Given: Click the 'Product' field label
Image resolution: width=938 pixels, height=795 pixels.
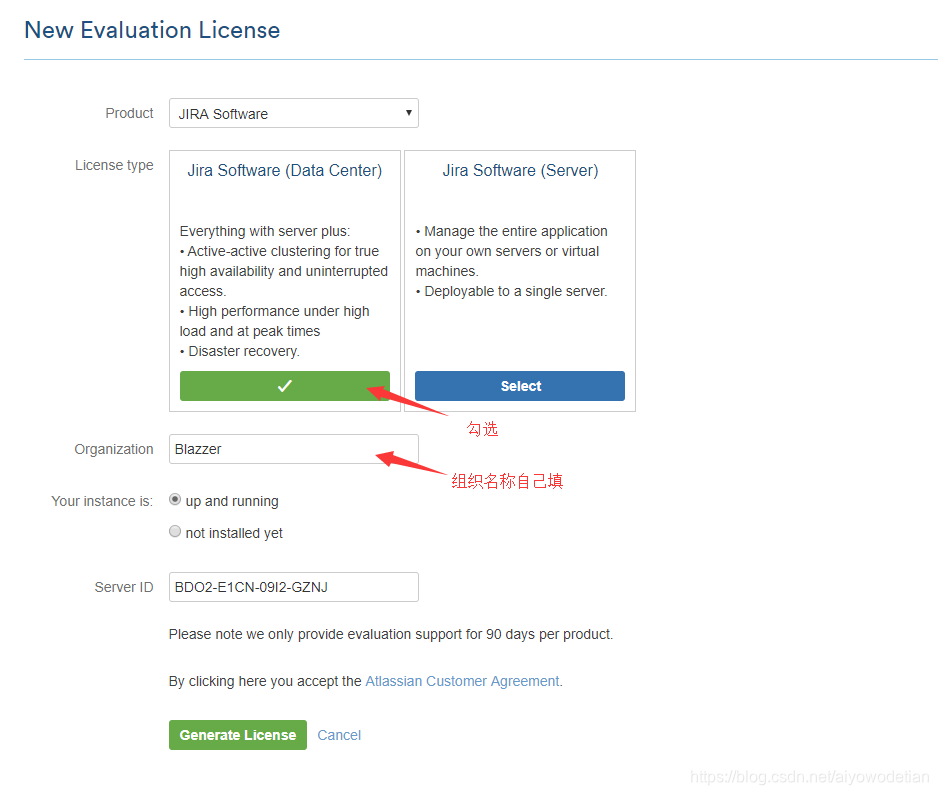Looking at the screenshot, I should click(x=129, y=113).
